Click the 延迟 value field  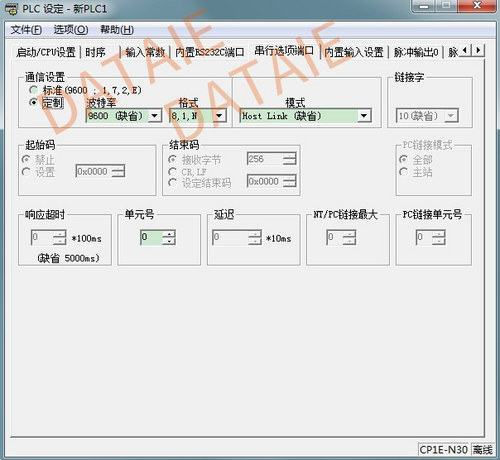[231, 238]
